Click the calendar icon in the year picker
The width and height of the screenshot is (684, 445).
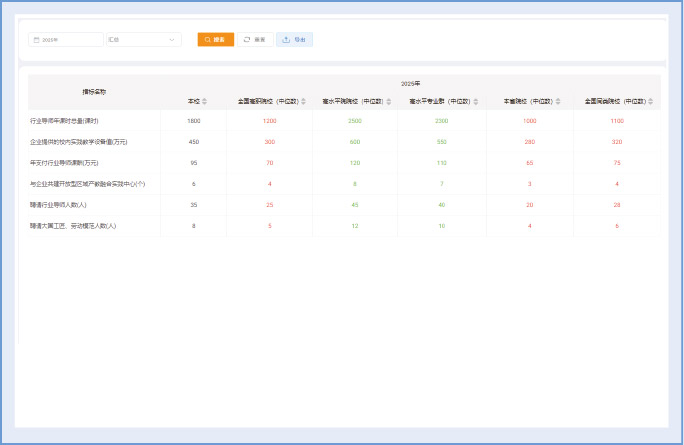click(37, 40)
